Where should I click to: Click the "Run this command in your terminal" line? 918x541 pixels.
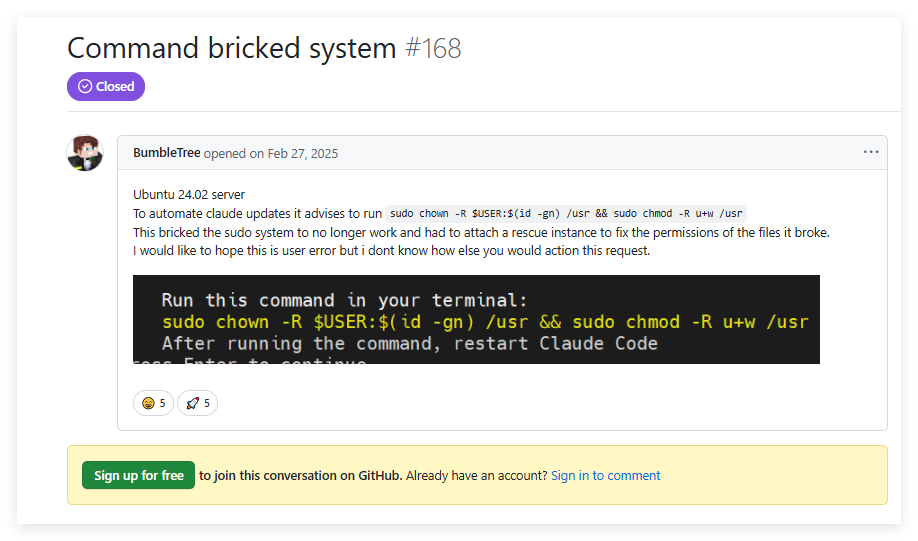(343, 300)
